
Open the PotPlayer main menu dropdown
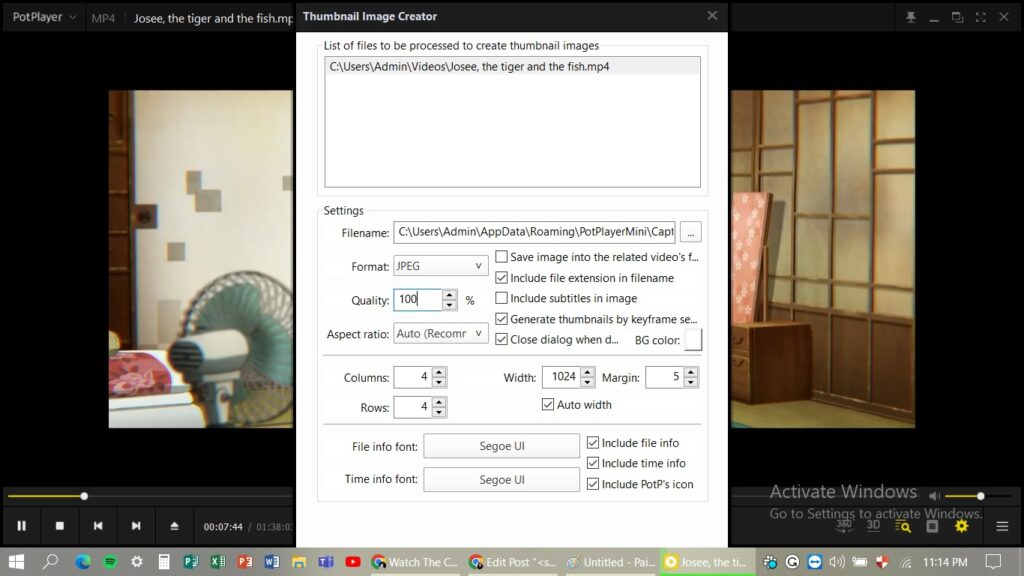click(43, 17)
